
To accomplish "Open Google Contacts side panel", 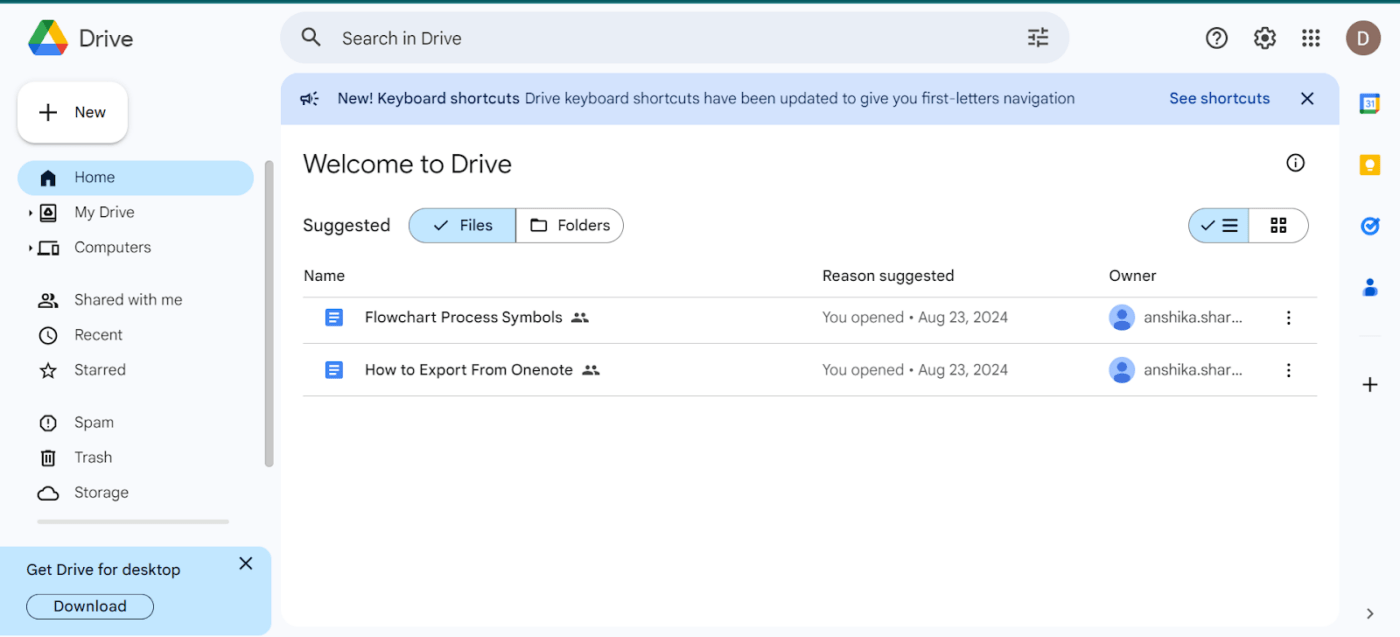I will (1370, 288).
